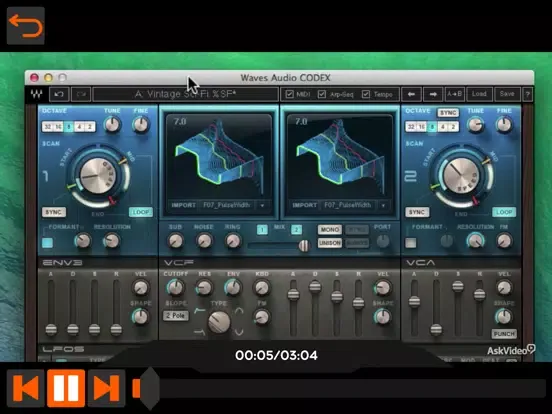Click the left wavetable 3D display
552x414 pixels.
tap(219, 157)
